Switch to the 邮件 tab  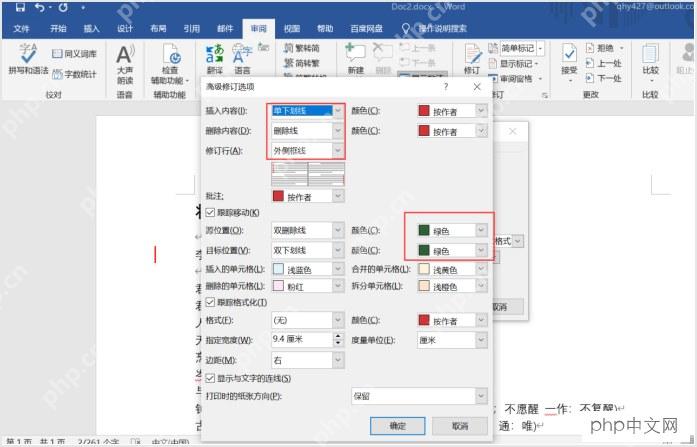tap(225, 28)
